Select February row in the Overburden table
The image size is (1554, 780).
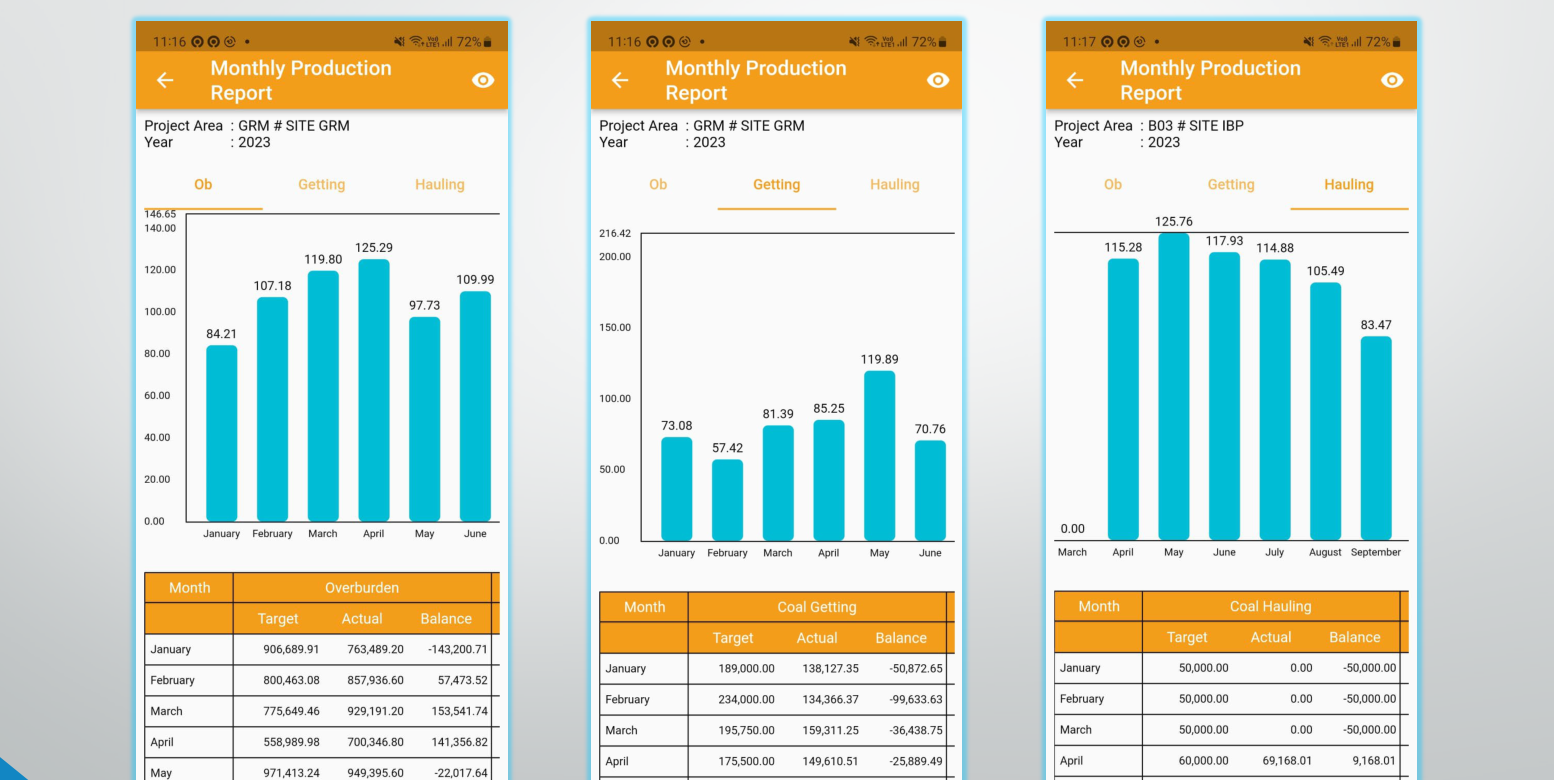[x=319, y=680]
